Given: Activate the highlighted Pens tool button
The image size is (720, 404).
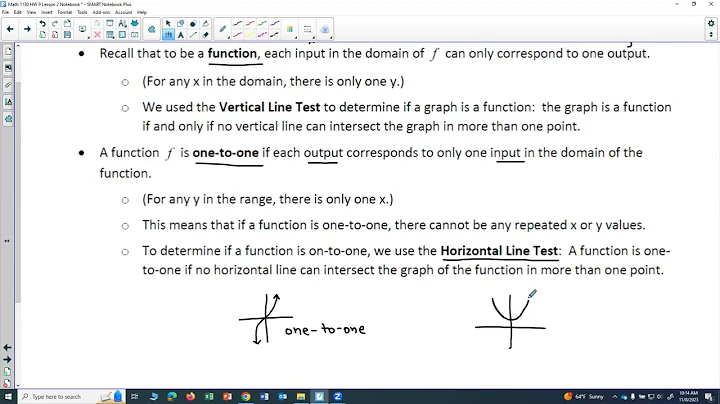Looking at the screenshot, I should pyautogui.click(x=168, y=34).
